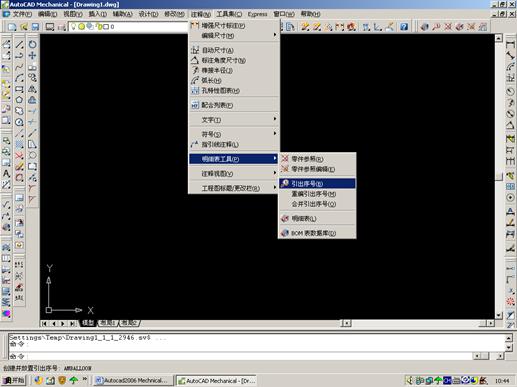This screenshot has width=517, height=387.
Task: Select the Hatch fill tool
Action: 19,144
